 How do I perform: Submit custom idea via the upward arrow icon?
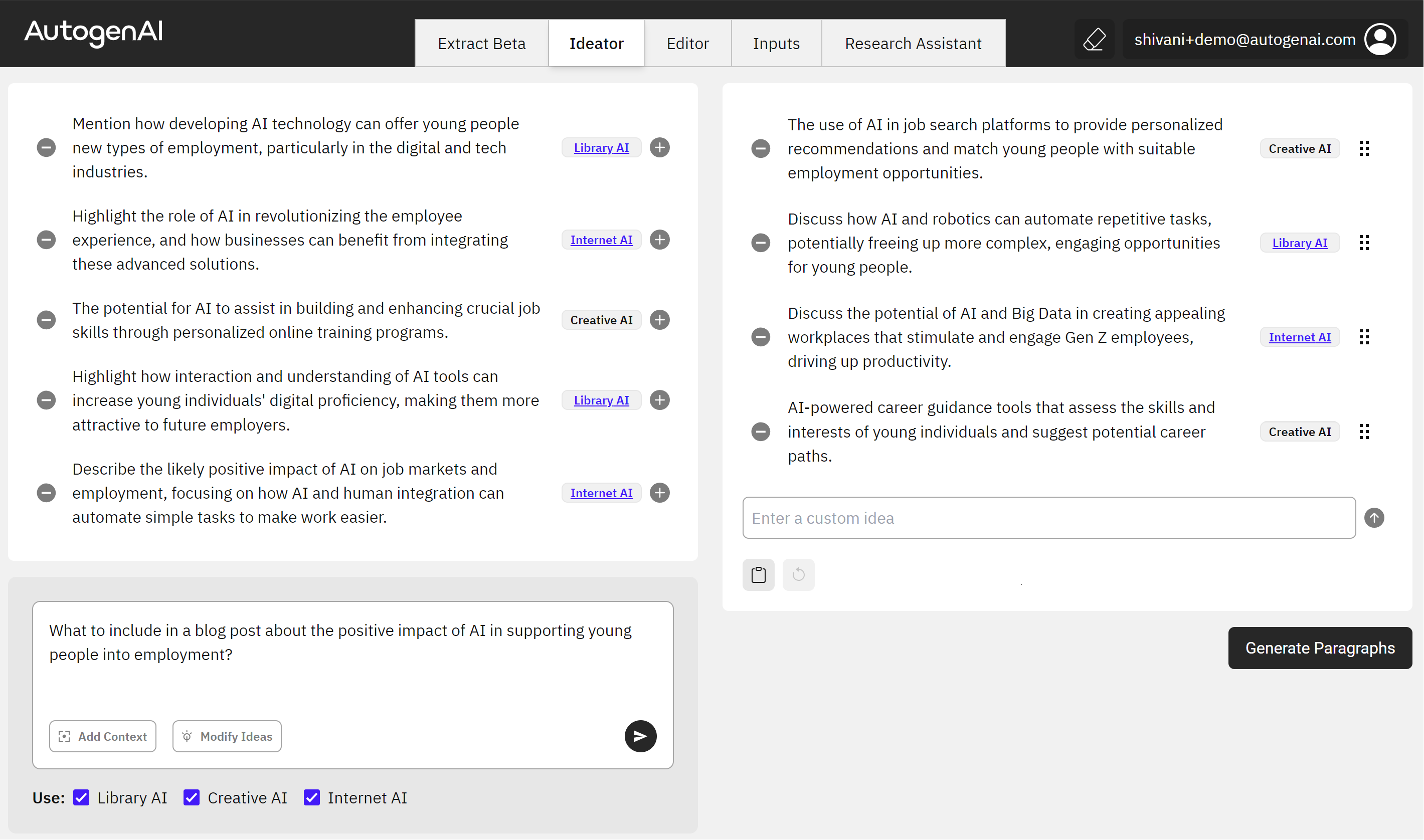pyautogui.click(x=1374, y=517)
